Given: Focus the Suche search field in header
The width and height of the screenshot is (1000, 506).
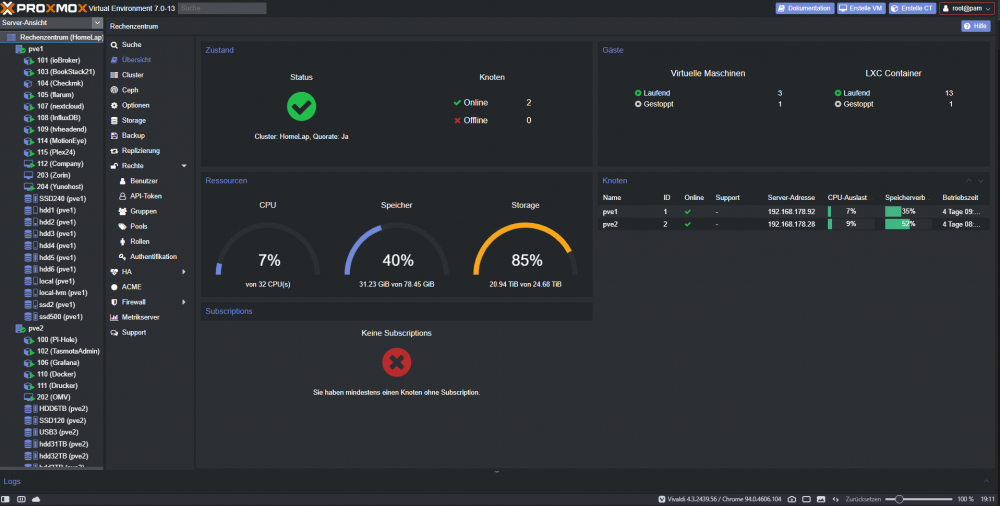Looking at the screenshot, I should point(222,8).
